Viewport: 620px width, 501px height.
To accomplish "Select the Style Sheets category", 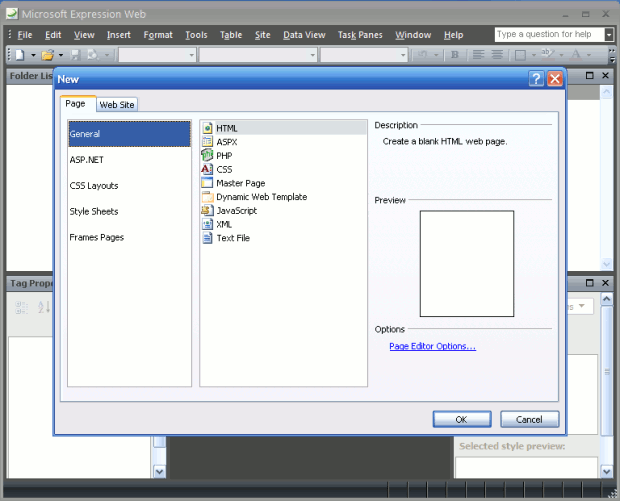I will coord(129,211).
